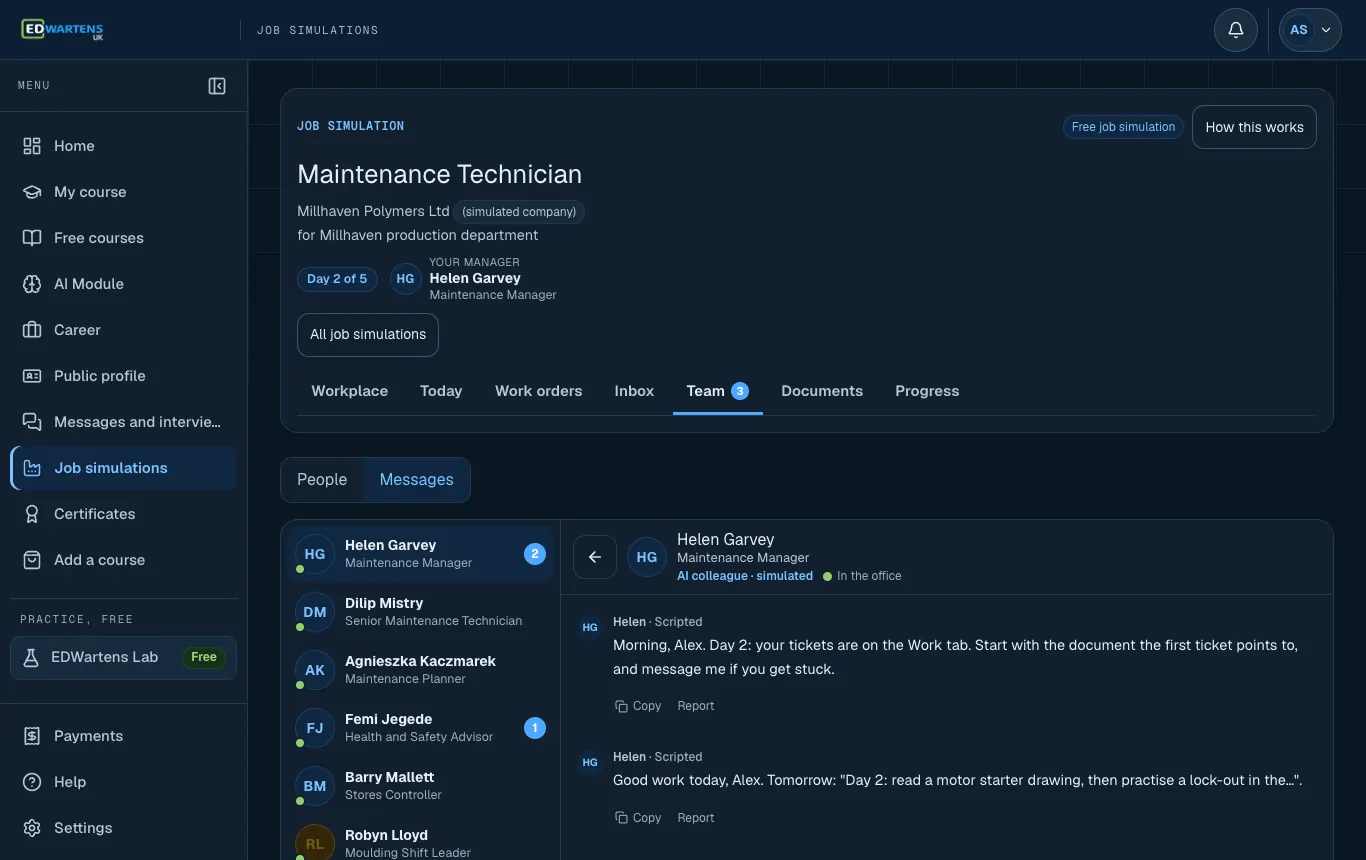
Task: Report the 'Good work today' message
Action: coord(696,818)
